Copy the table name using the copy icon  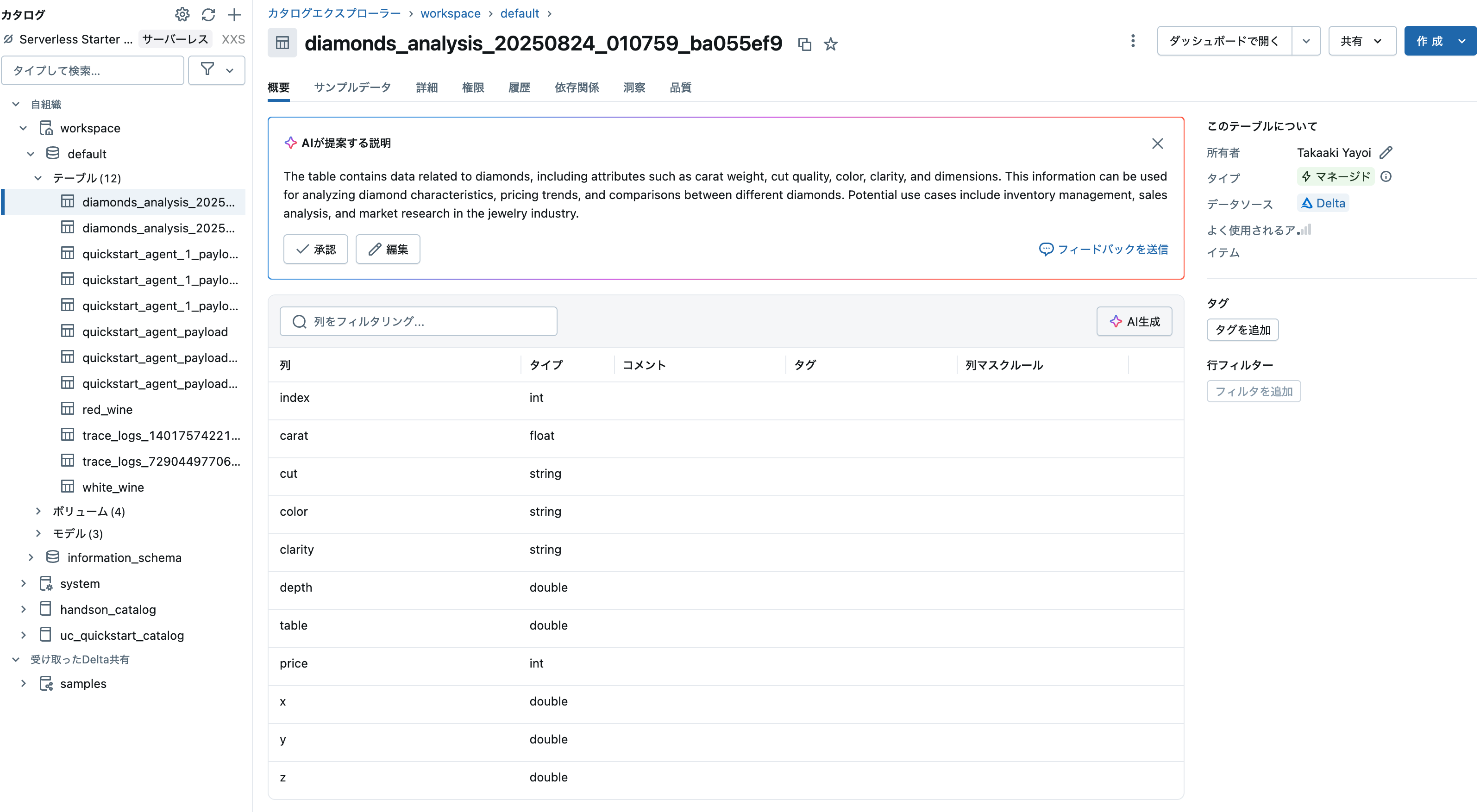click(x=804, y=44)
